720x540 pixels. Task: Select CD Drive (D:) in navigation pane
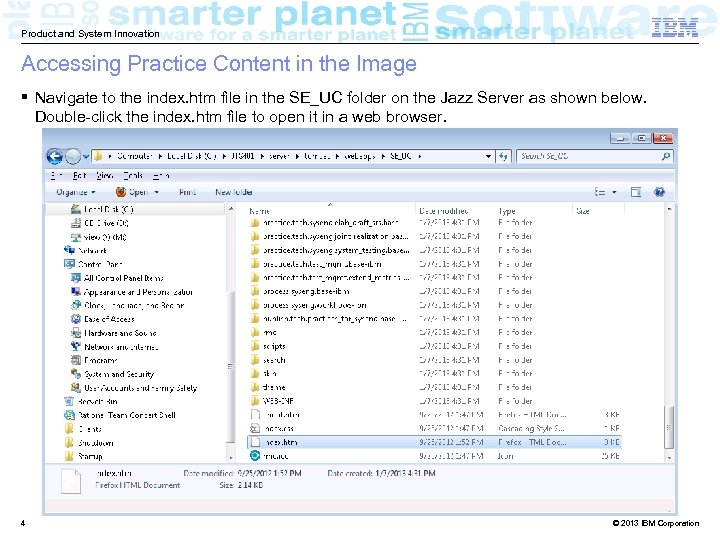coord(106,223)
